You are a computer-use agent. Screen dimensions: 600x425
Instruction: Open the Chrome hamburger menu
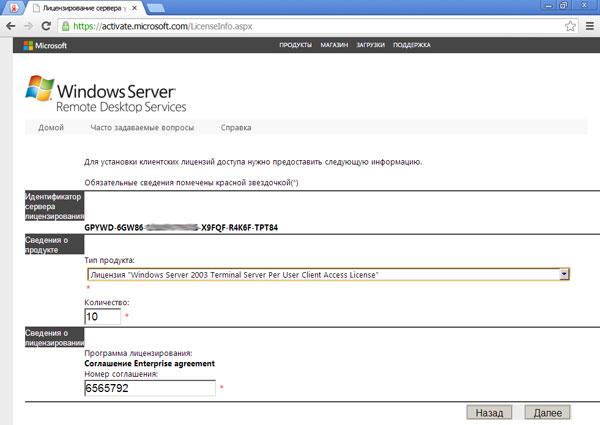tap(590, 26)
